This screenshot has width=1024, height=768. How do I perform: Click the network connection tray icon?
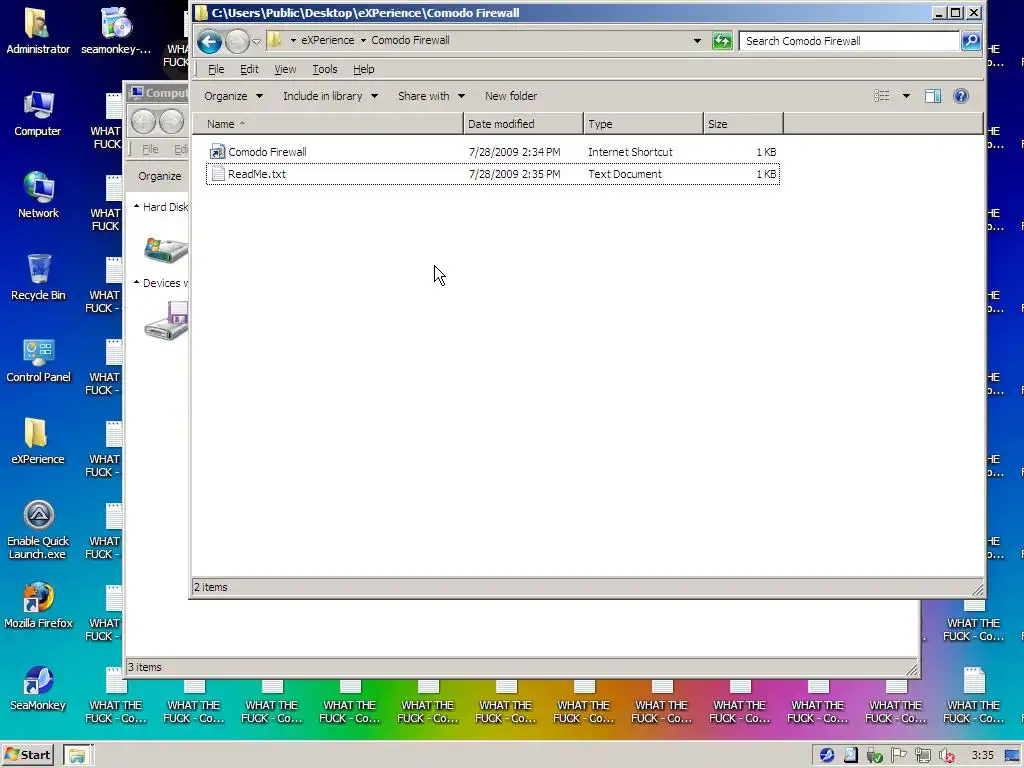click(923, 756)
